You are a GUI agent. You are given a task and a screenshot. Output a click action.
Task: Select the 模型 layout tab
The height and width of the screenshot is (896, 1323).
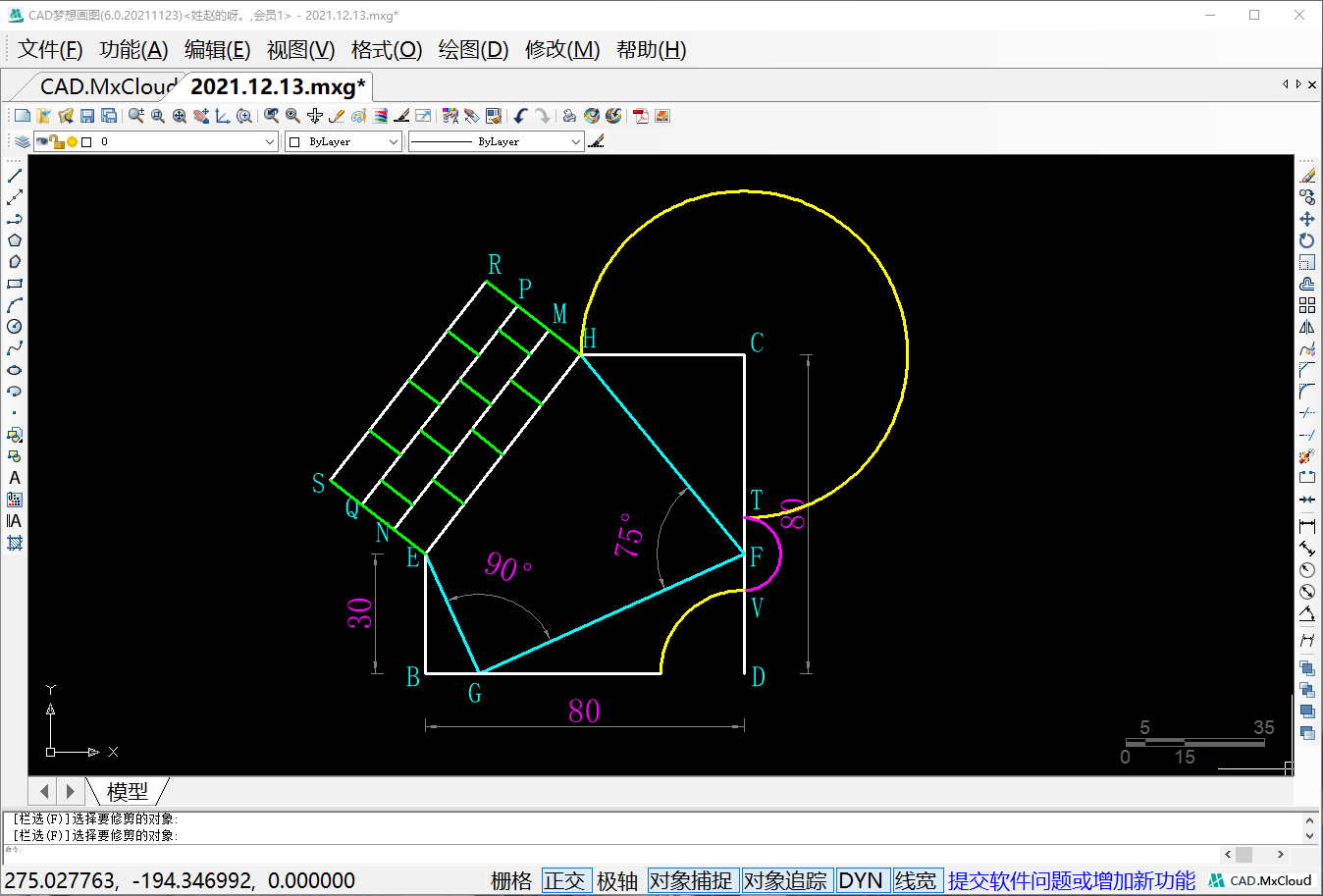point(128,790)
